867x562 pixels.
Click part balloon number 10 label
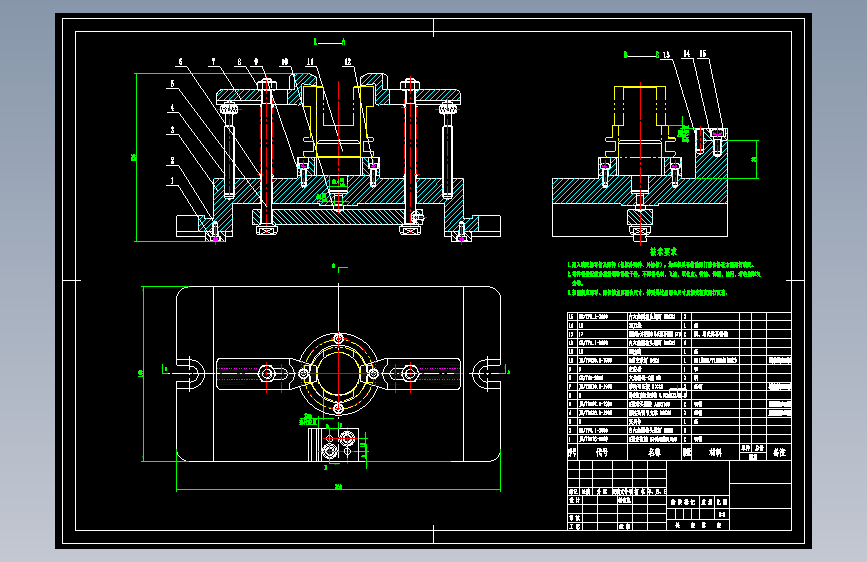point(285,62)
